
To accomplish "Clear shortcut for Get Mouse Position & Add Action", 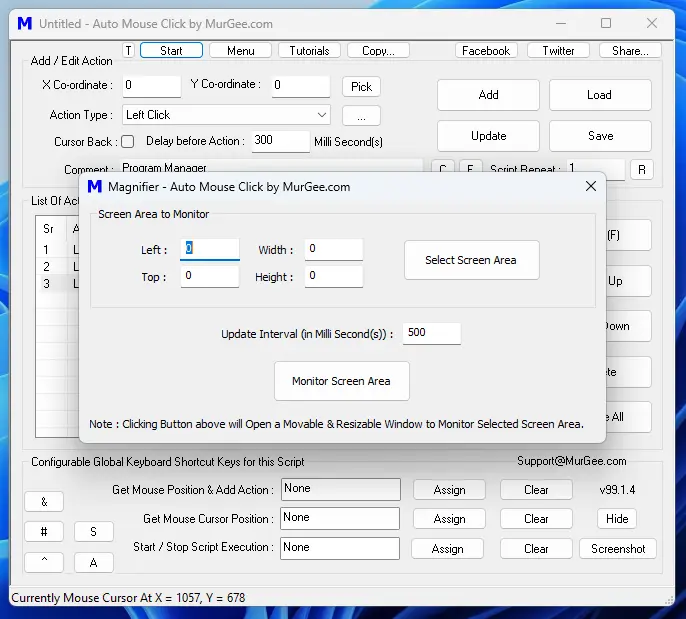I will [x=536, y=490].
